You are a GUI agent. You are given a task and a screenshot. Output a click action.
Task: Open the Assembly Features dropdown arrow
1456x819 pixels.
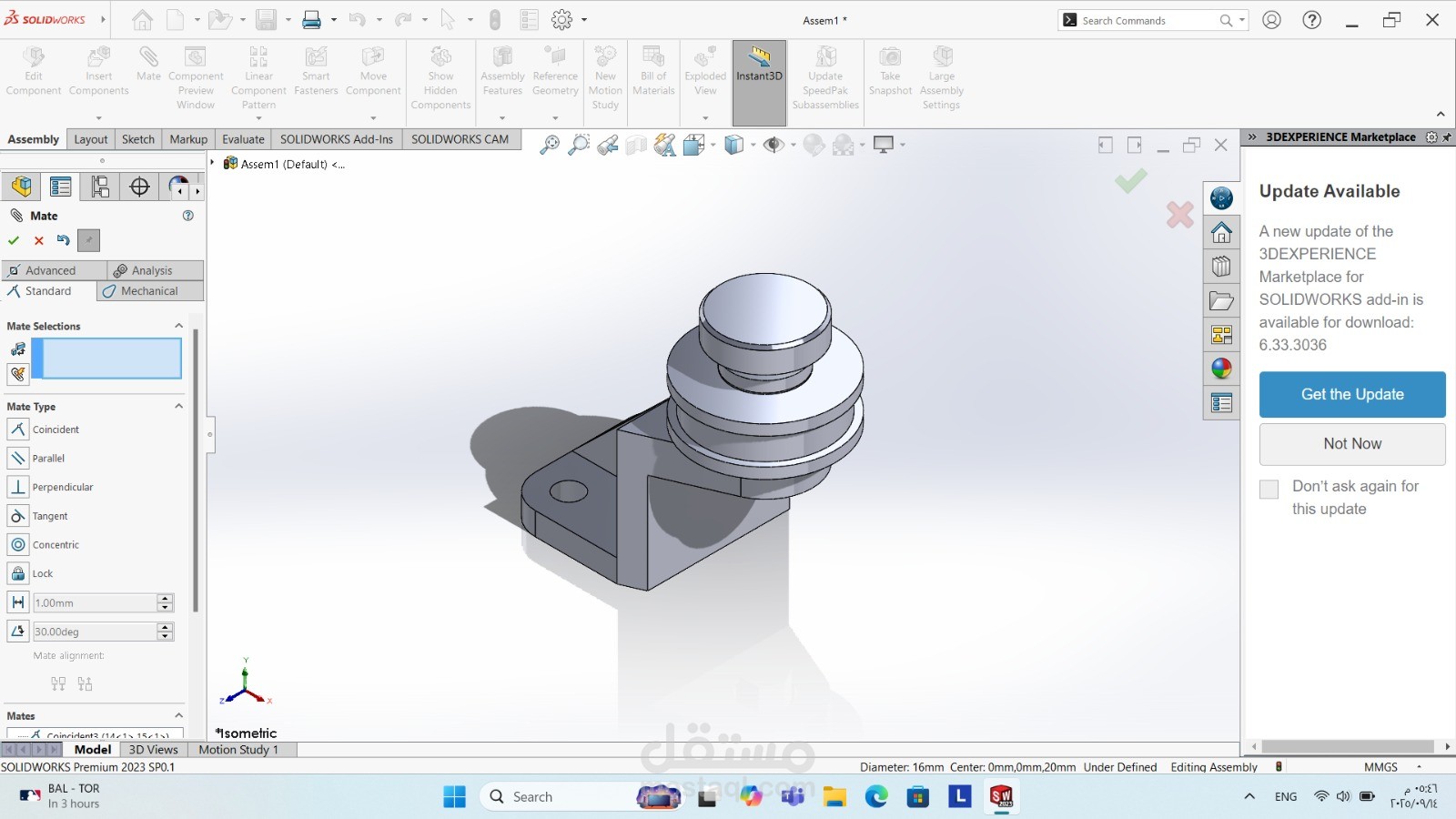[x=502, y=117]
